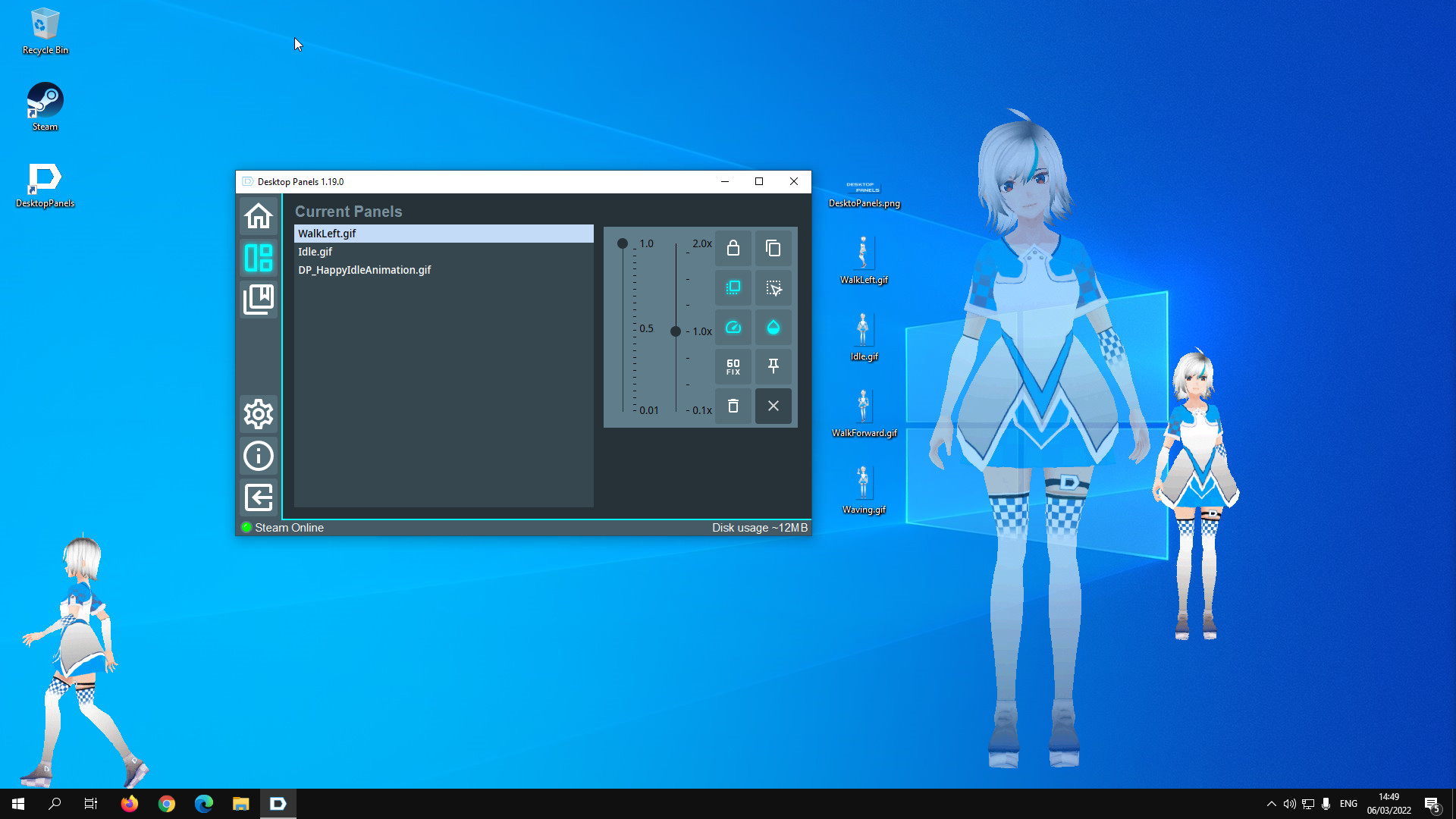Select the Current Panels sidebar icon
Screen dimensions: 1456x819
pyautogui.click(x=259, y=258)
